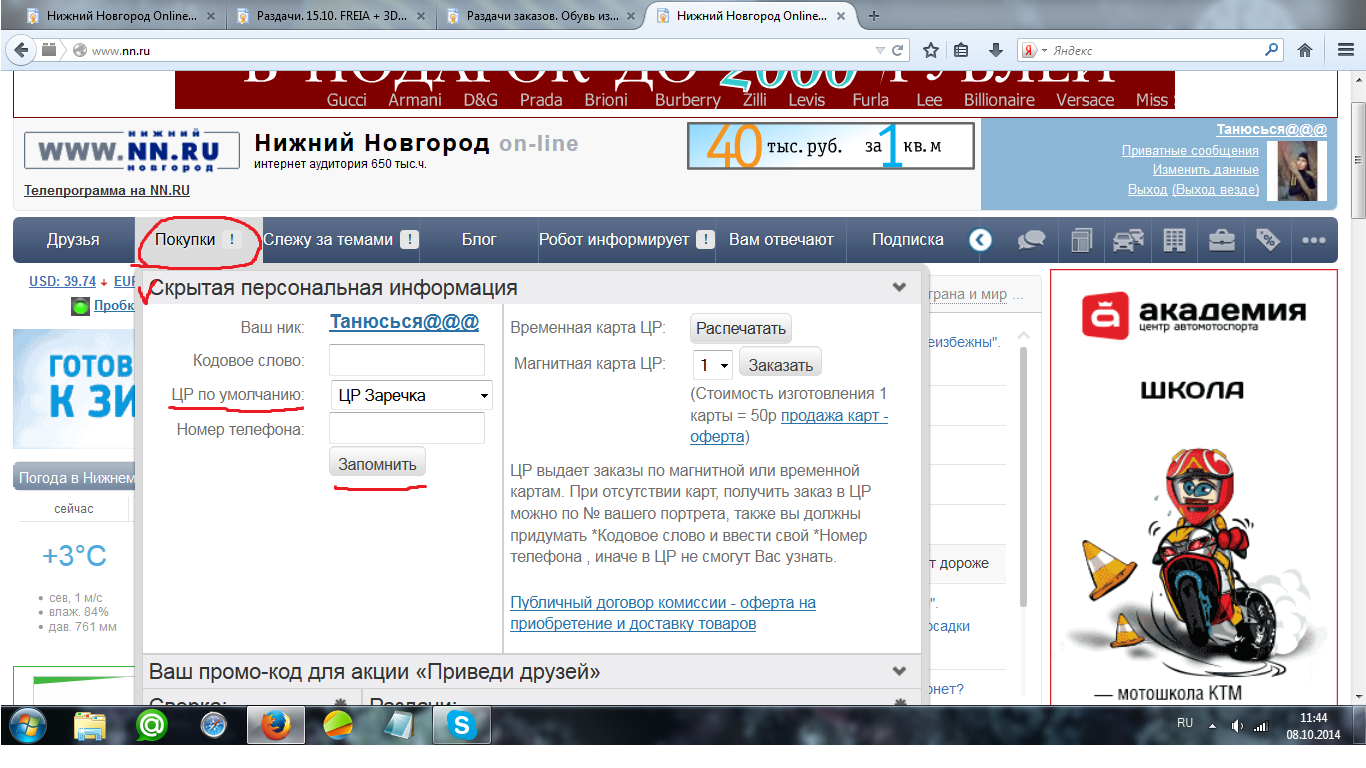Screen dimensions: 1366x768
Task: Click the chat bubbles forum icon
Action: [x=1031, y=240]
